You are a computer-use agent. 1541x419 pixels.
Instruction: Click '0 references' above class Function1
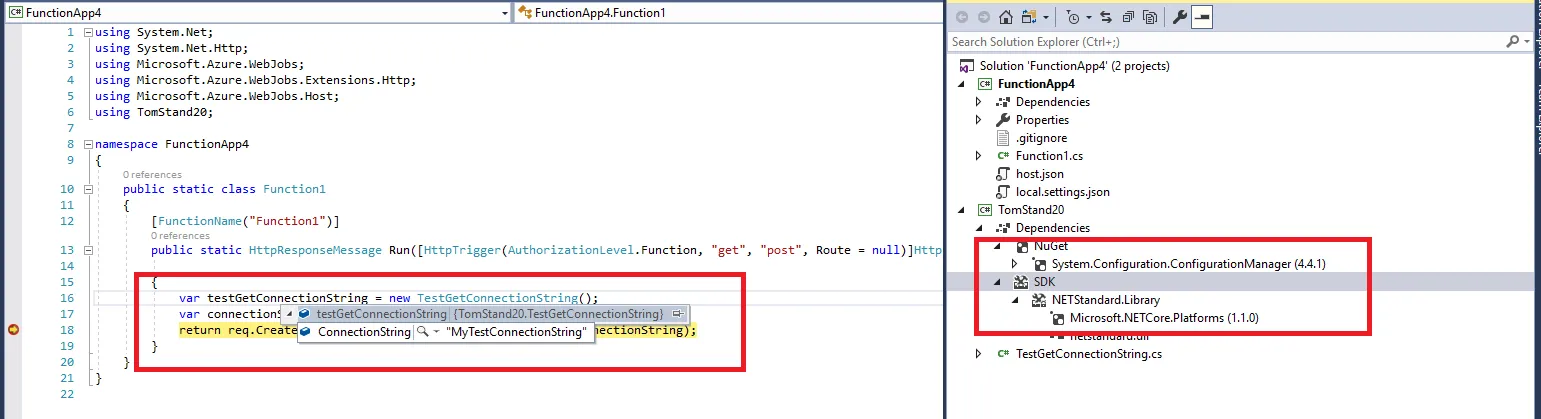[x=152, y=175]
